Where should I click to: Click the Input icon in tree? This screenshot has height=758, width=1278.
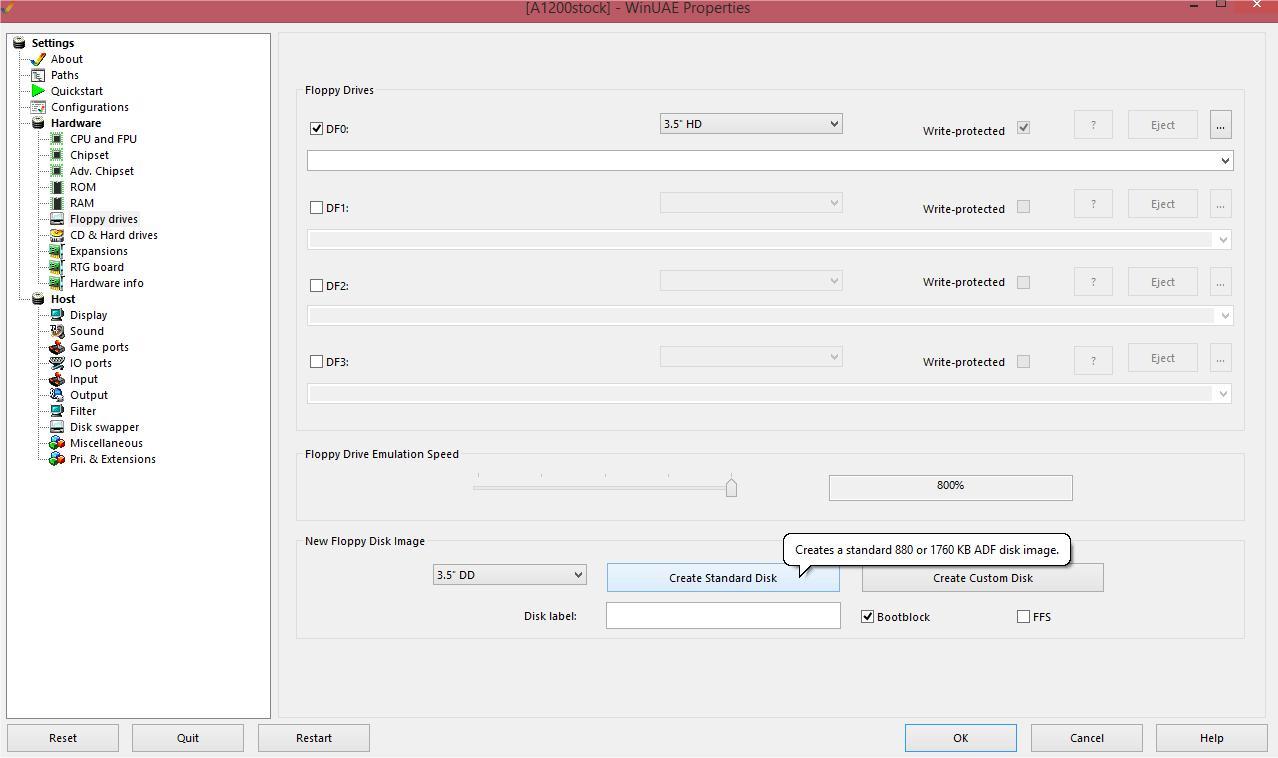point(57,379)
